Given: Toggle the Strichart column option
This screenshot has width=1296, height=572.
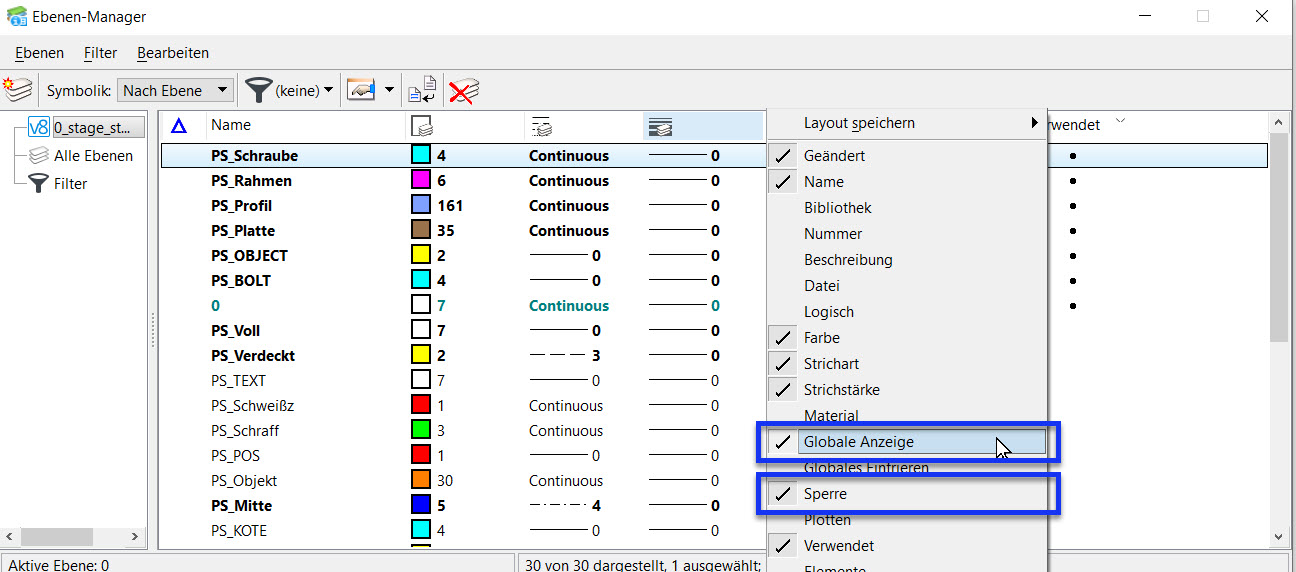Looking at the screenshot, I should coord(908,364).
